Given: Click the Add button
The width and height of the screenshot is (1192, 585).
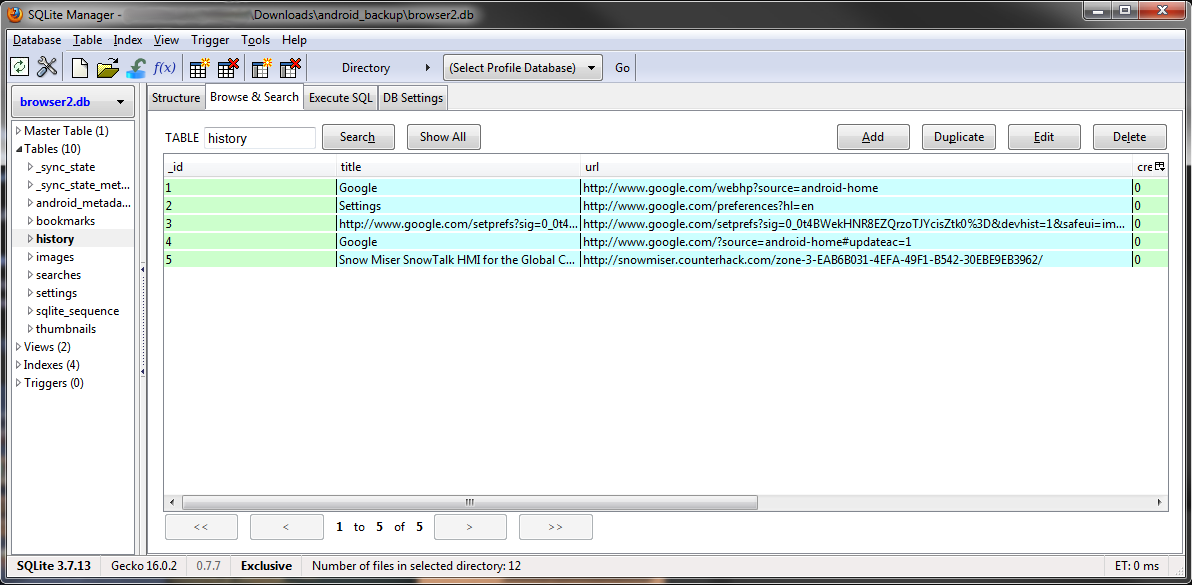Looking at the screenshot, I should pos(873,138).
